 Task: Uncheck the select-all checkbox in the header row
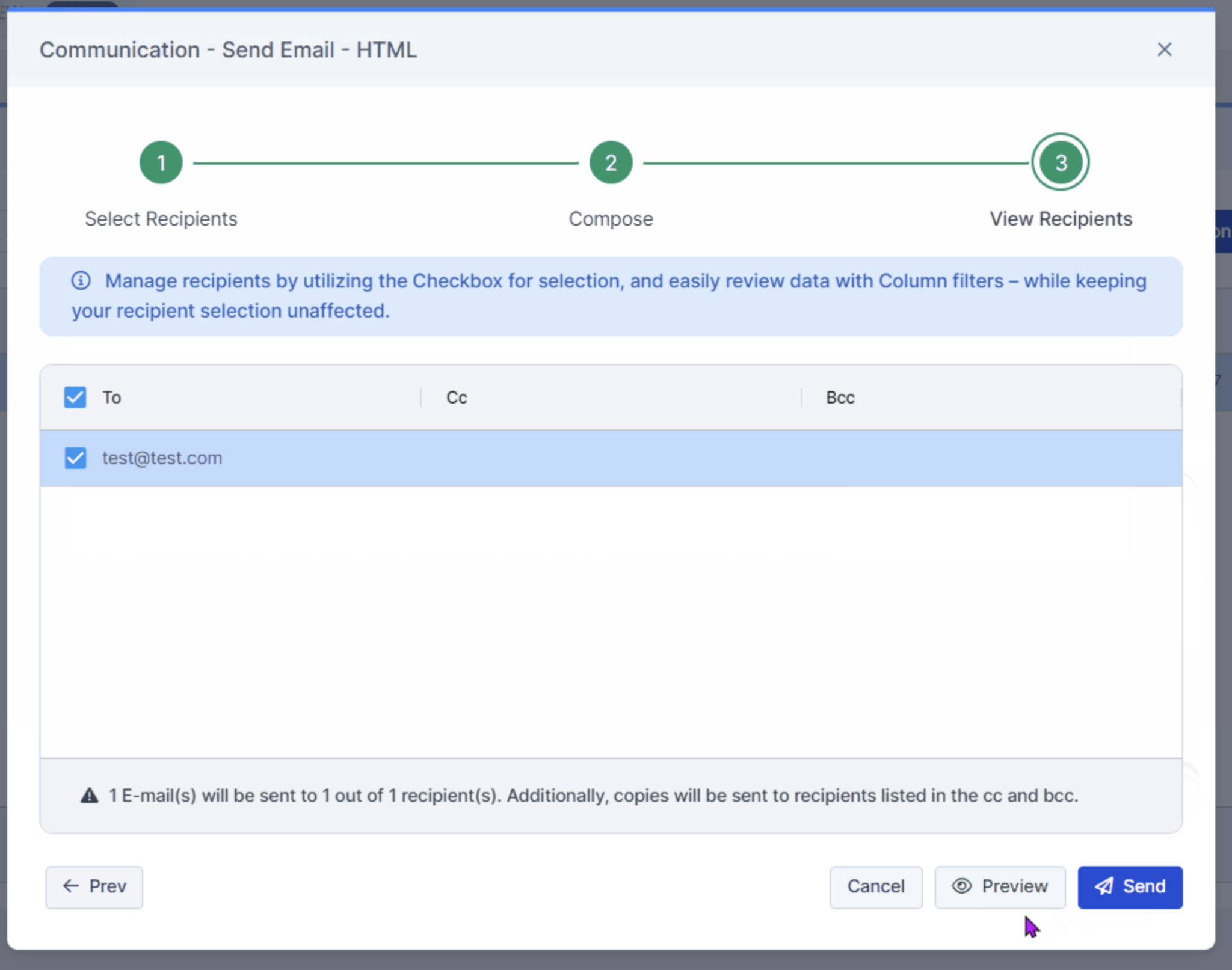(x=75, y=397)
